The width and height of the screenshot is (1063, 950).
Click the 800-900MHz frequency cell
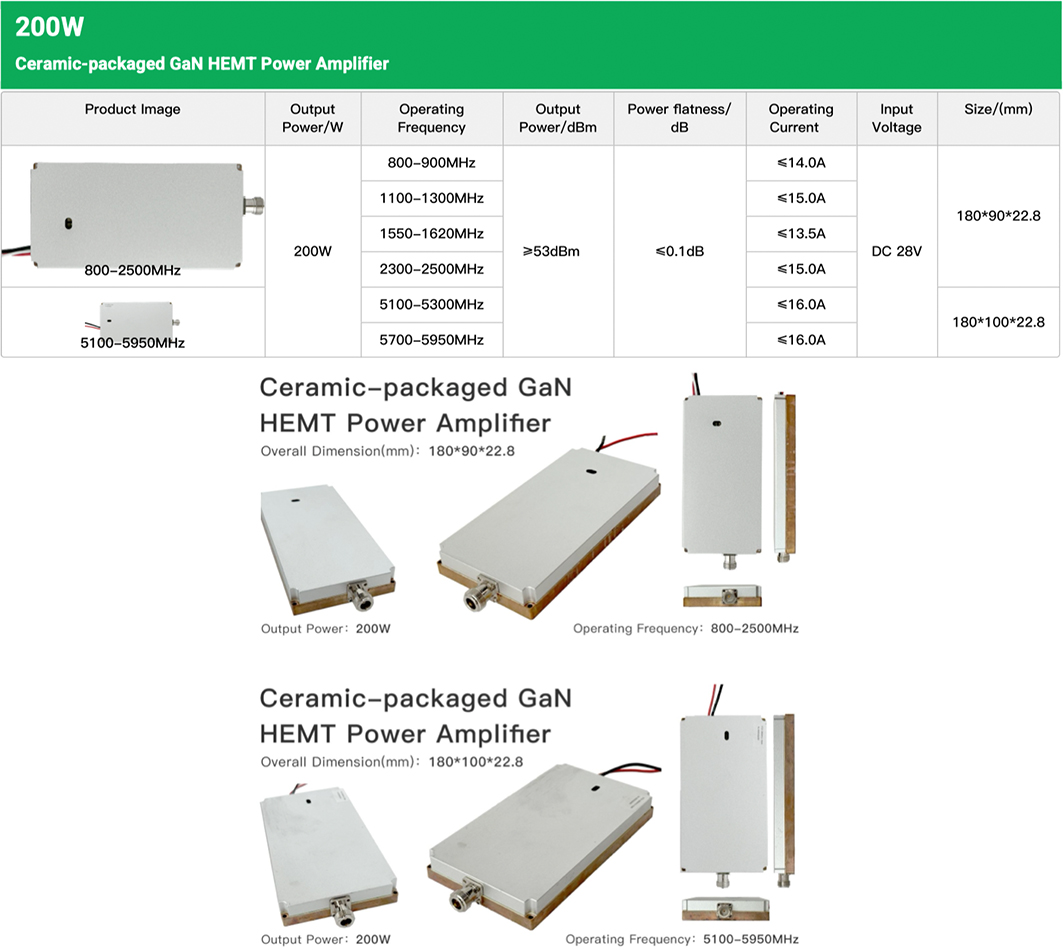(x=431, y=162)
